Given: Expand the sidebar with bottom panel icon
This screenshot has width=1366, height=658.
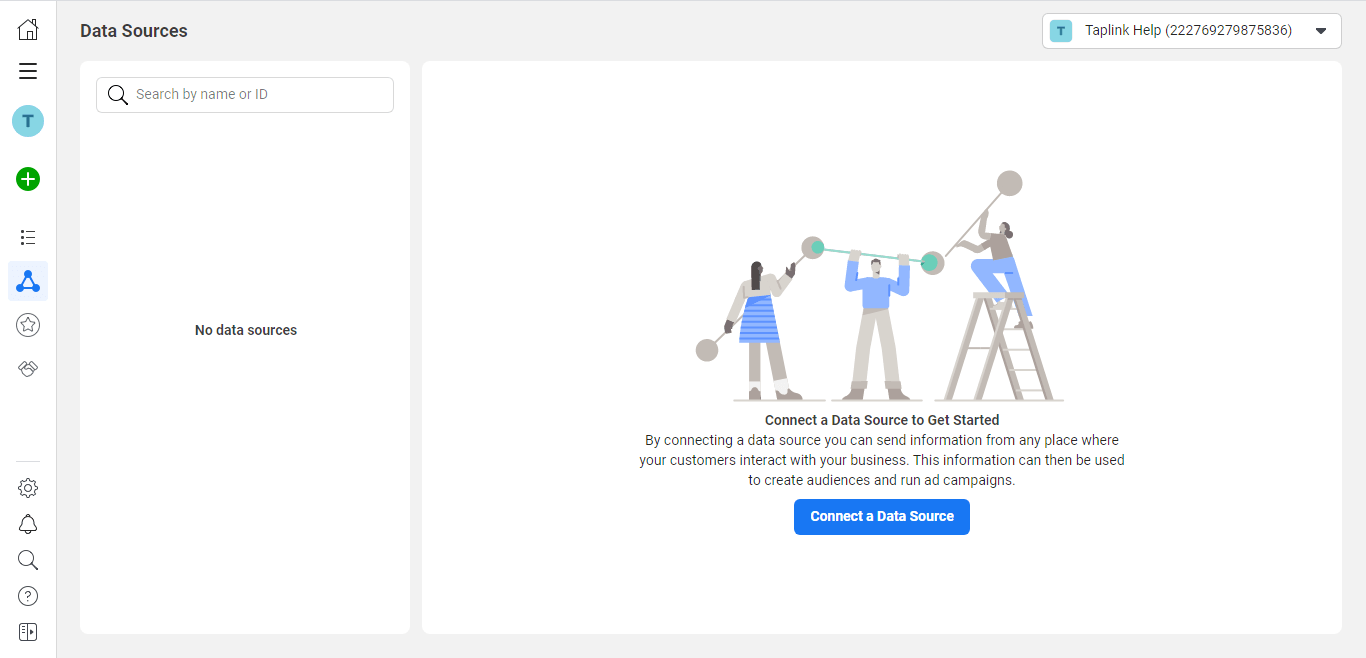Looking at the screenshot, I should pos(28,632).
